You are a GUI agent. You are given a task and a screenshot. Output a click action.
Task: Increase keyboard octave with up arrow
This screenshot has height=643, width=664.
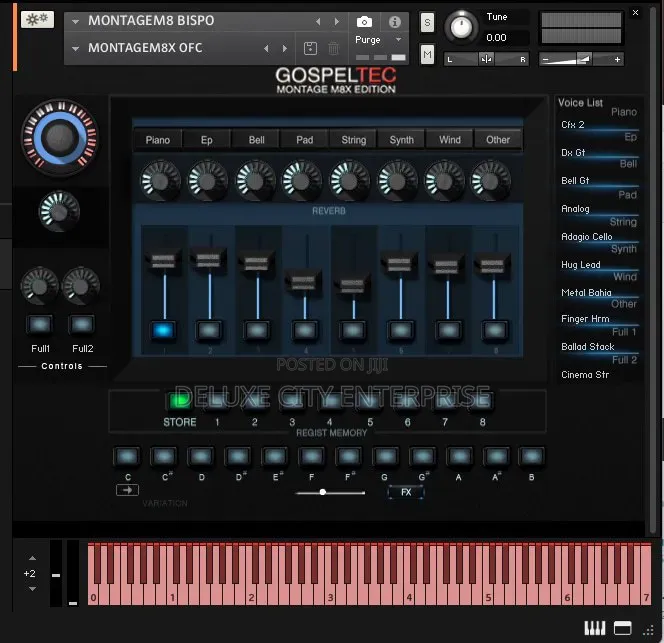tap(32, 558)
